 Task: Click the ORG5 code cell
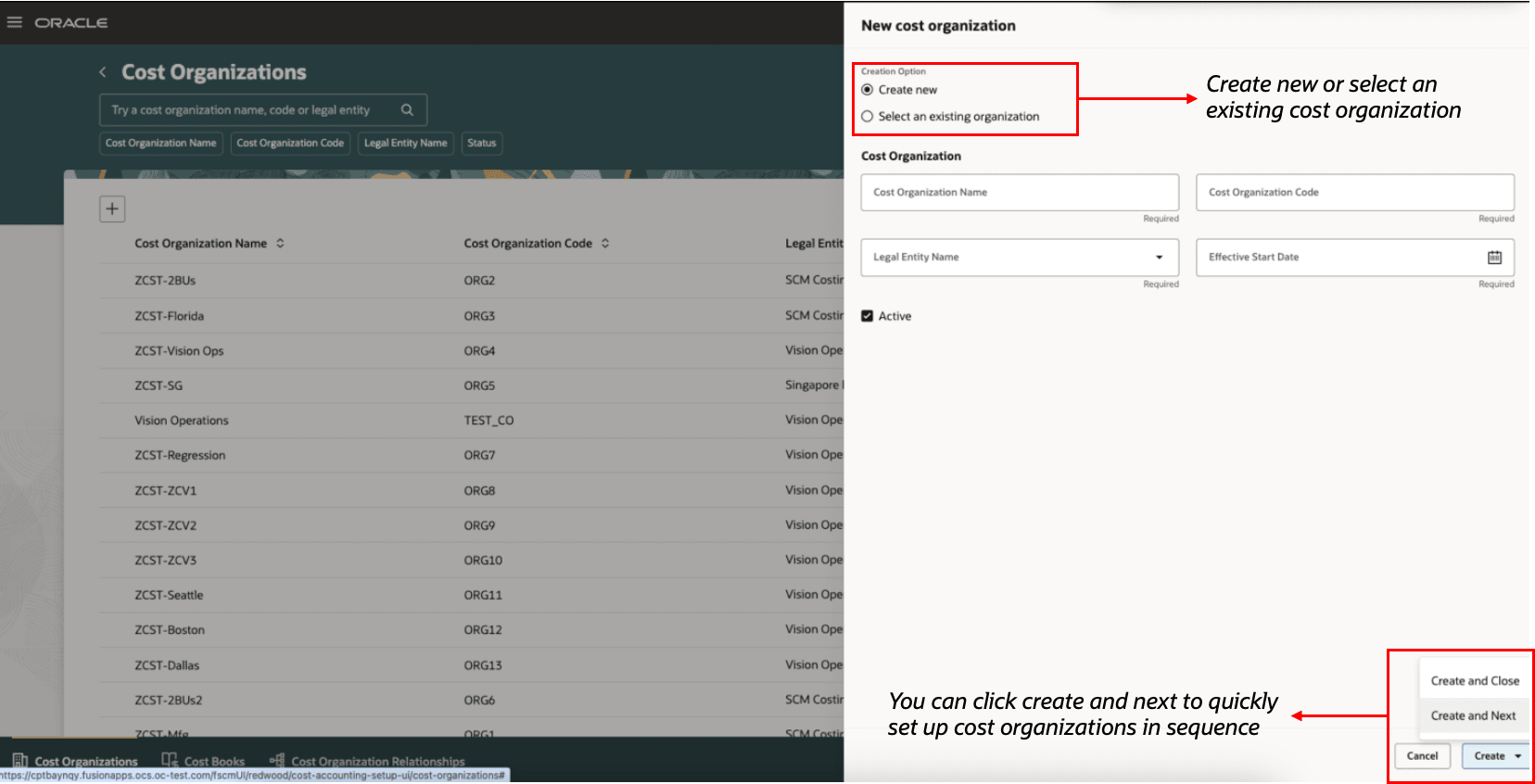480,386
